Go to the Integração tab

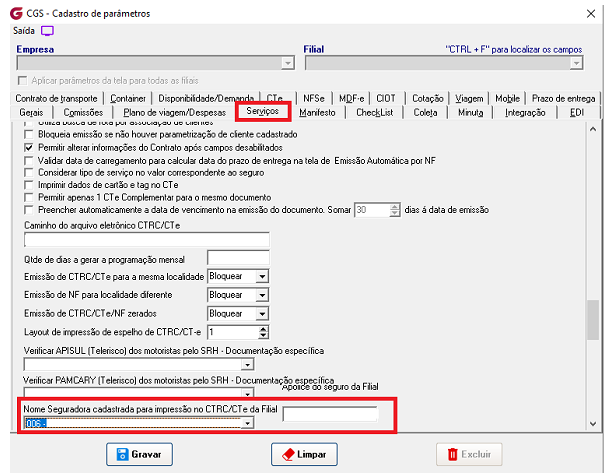525,113
